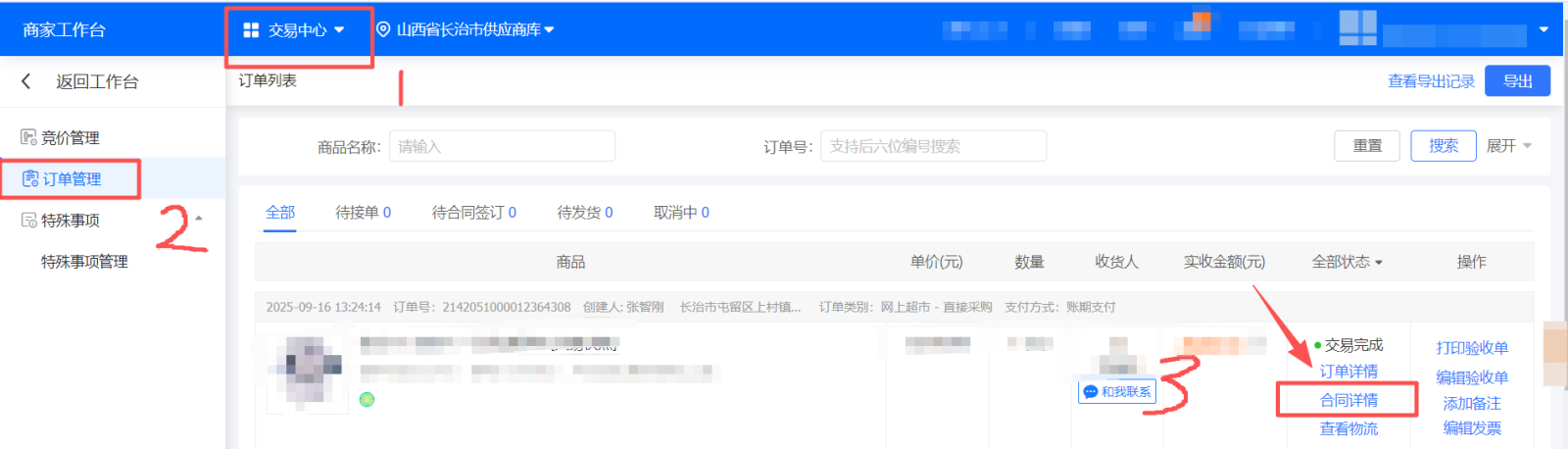
Task: Click the green status dot under product
Action: 367,399
